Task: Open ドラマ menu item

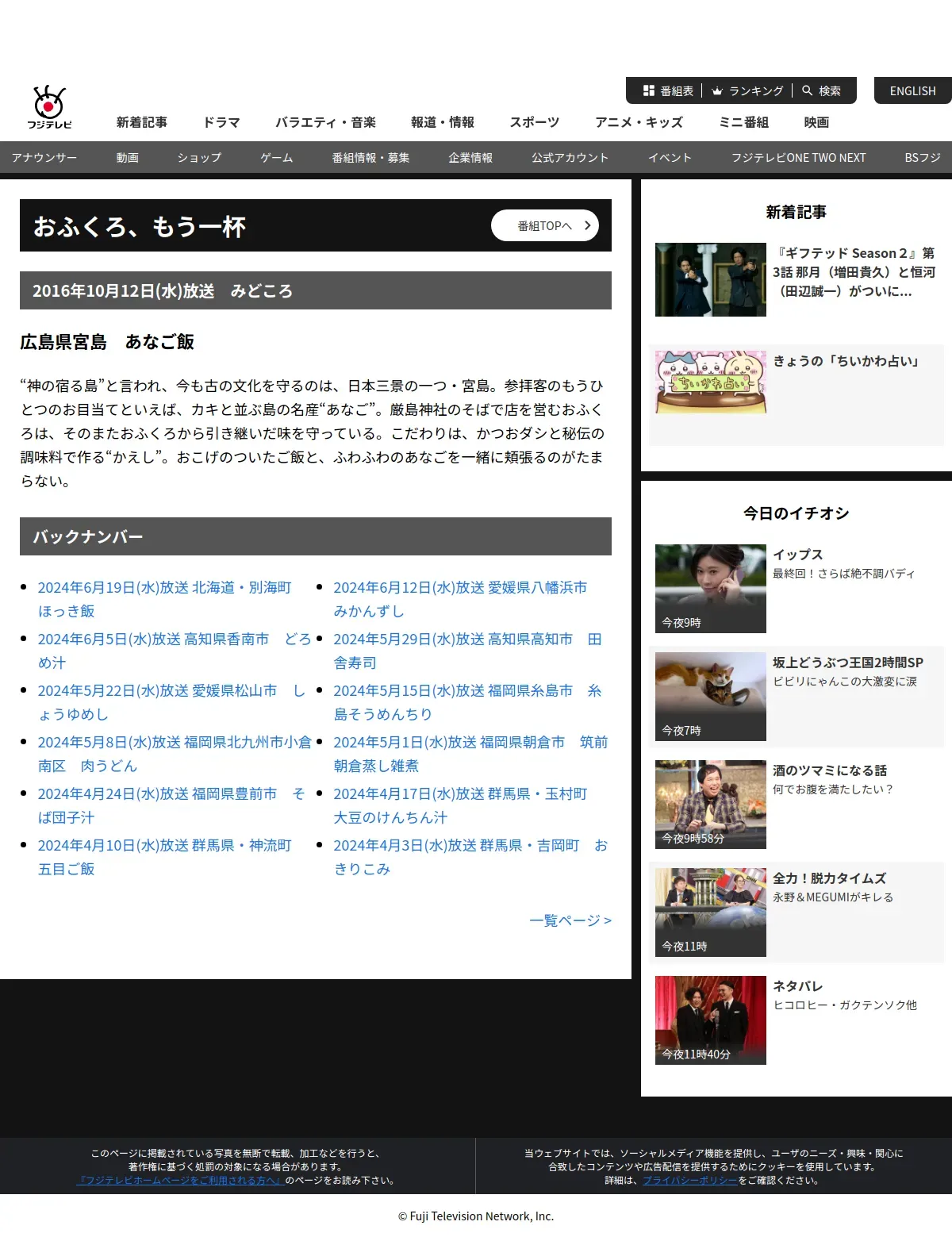Action: tap(221, 122)
